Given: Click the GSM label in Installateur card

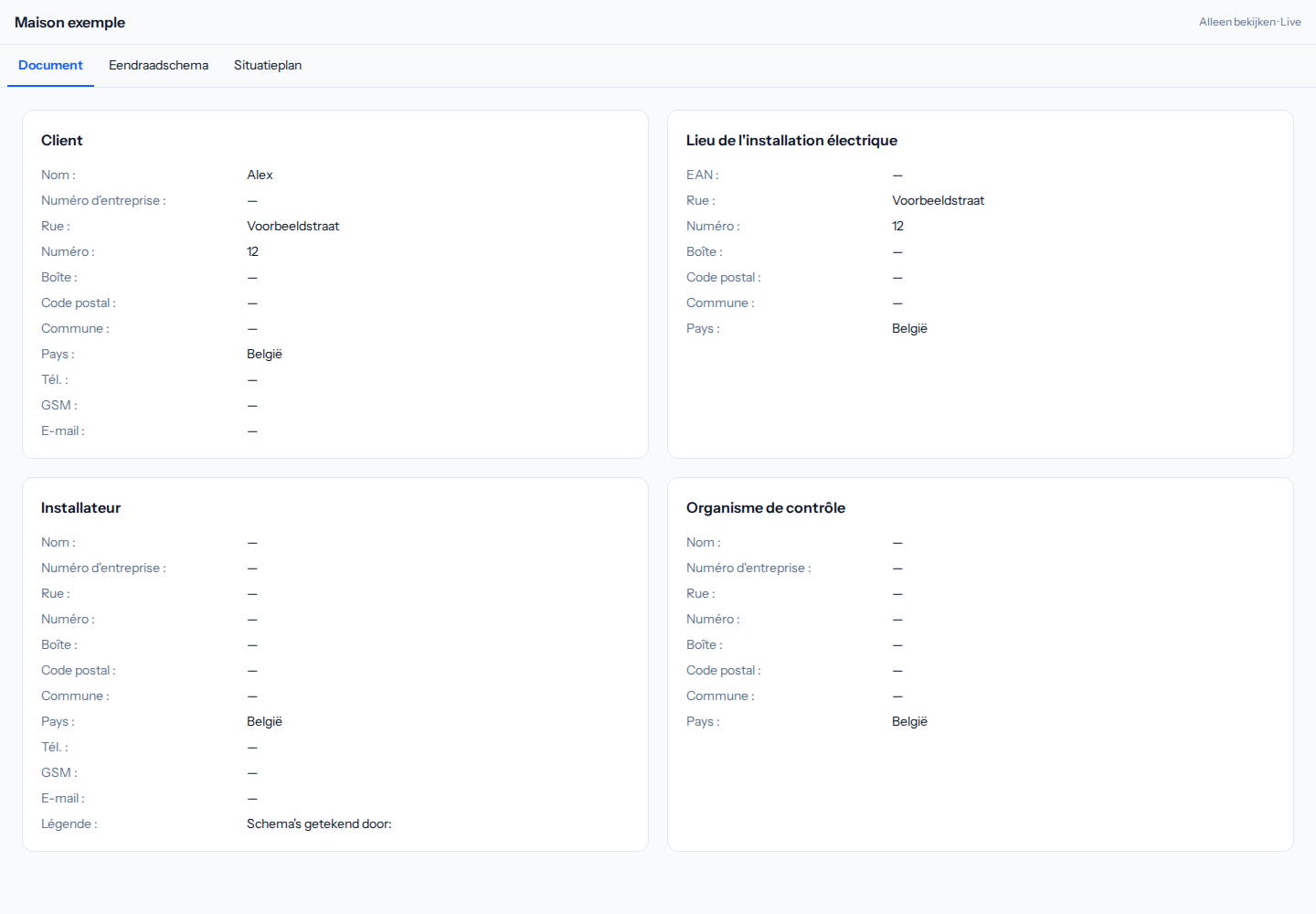Looking at the screenshot, I should tap(58, 772).
